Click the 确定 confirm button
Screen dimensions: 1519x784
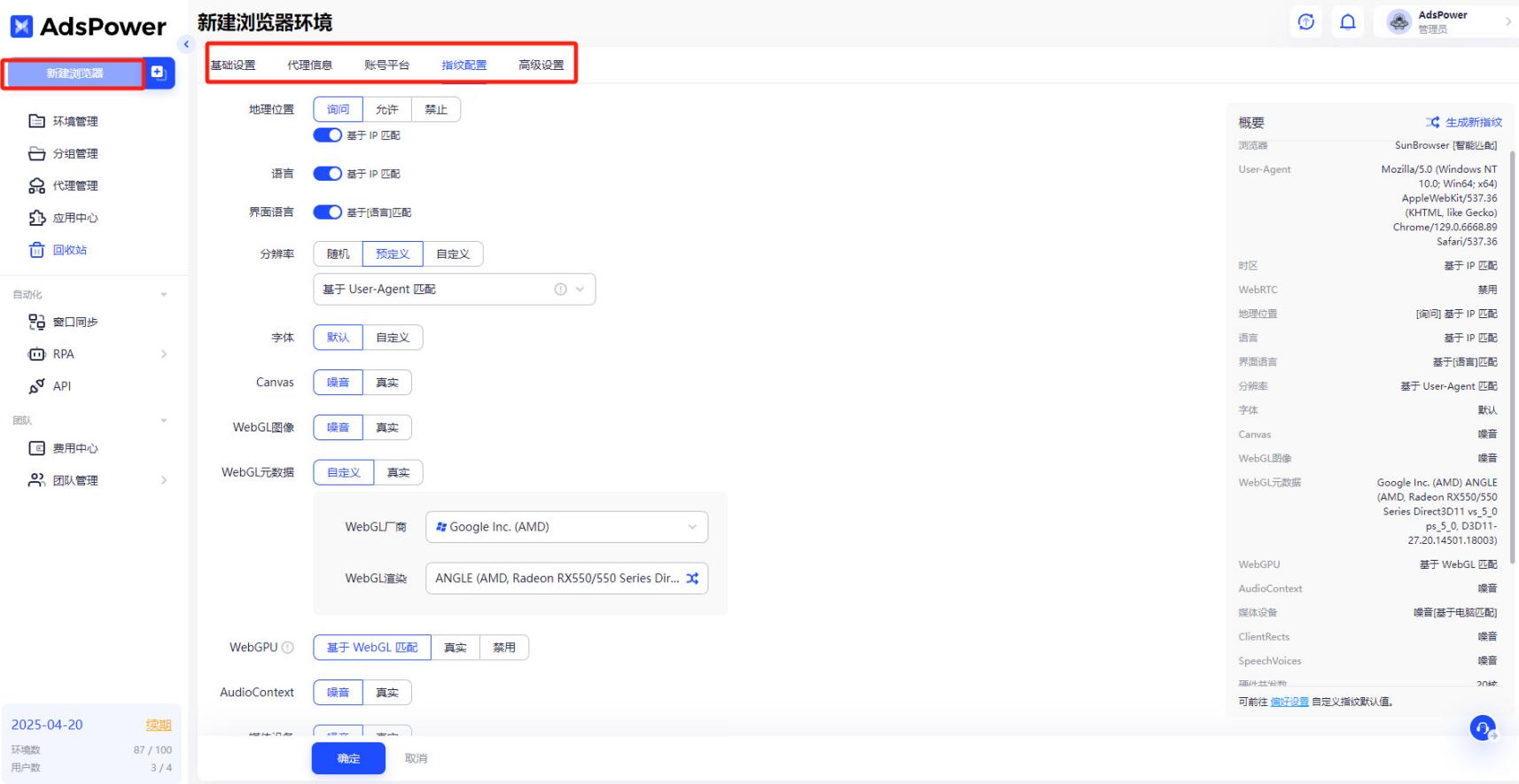348,758
